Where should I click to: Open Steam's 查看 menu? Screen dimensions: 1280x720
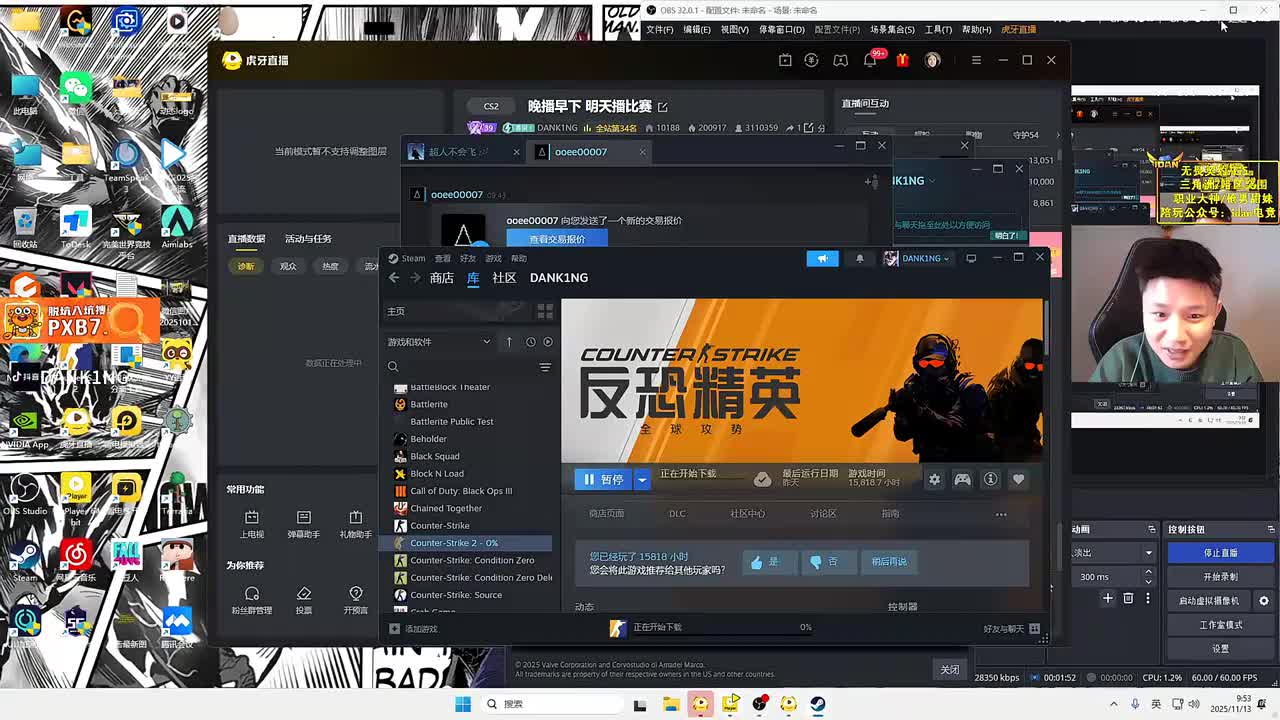(442, 258)
